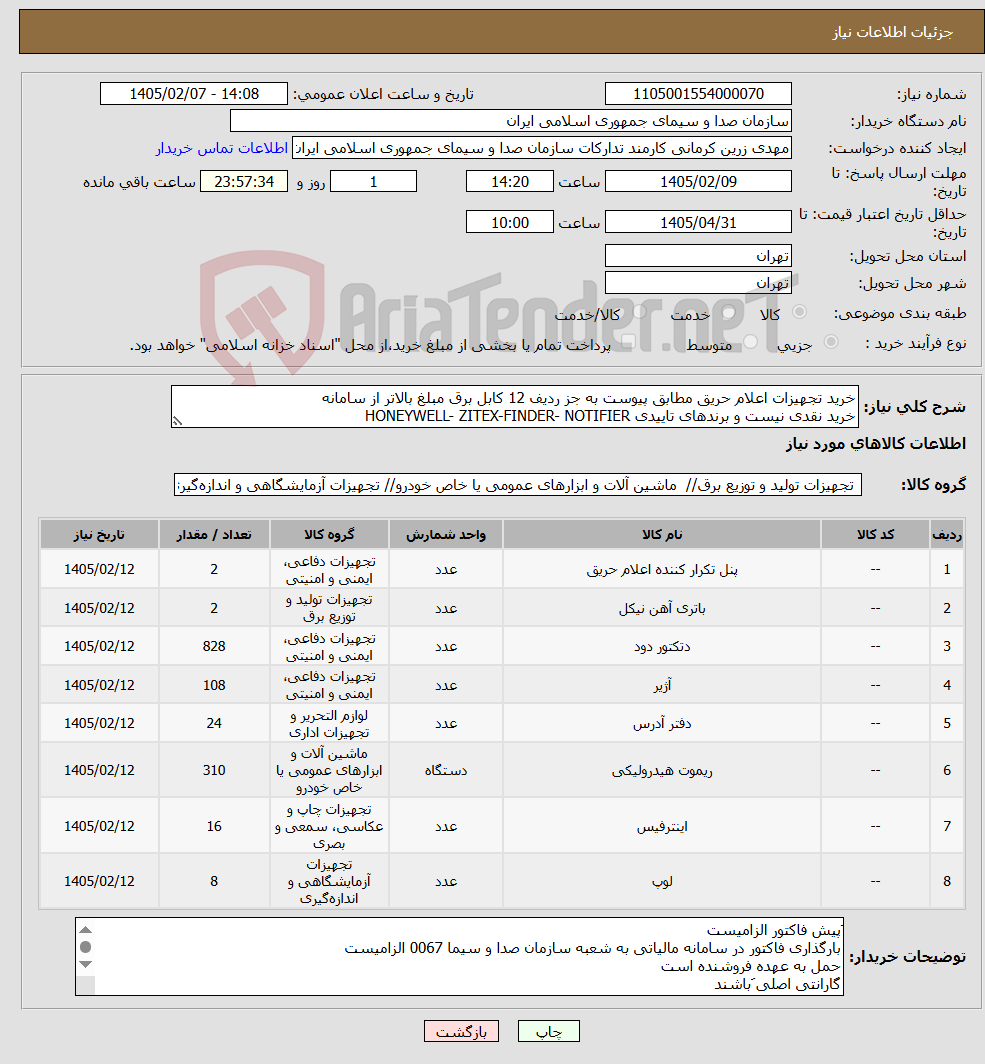Click the گروه کالا column header
The width and height of the screenshot is (985, 1064).
pyautogui.click(x=329, y=535)
